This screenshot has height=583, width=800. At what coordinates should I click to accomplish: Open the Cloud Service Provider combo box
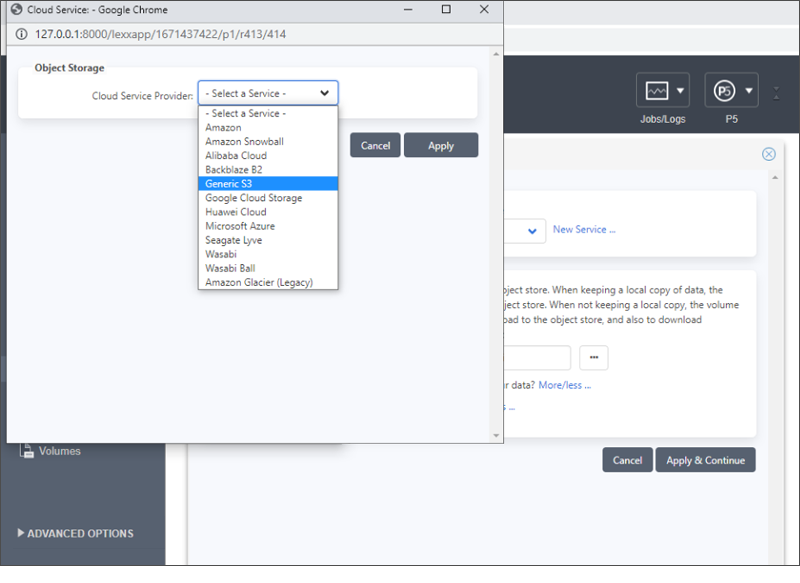(268, 93)
